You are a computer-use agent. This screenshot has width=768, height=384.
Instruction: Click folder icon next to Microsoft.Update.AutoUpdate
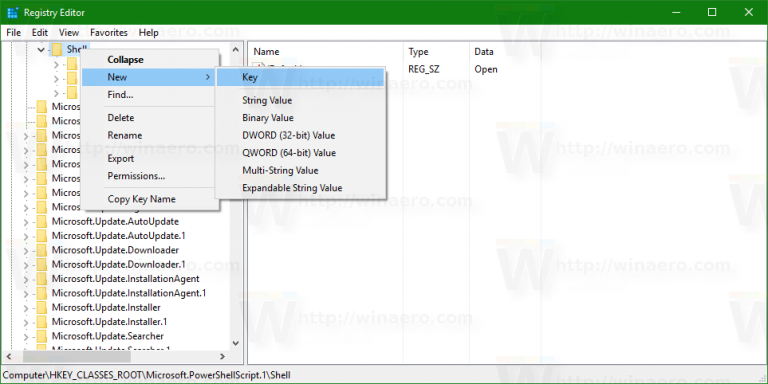click(42, 221)
